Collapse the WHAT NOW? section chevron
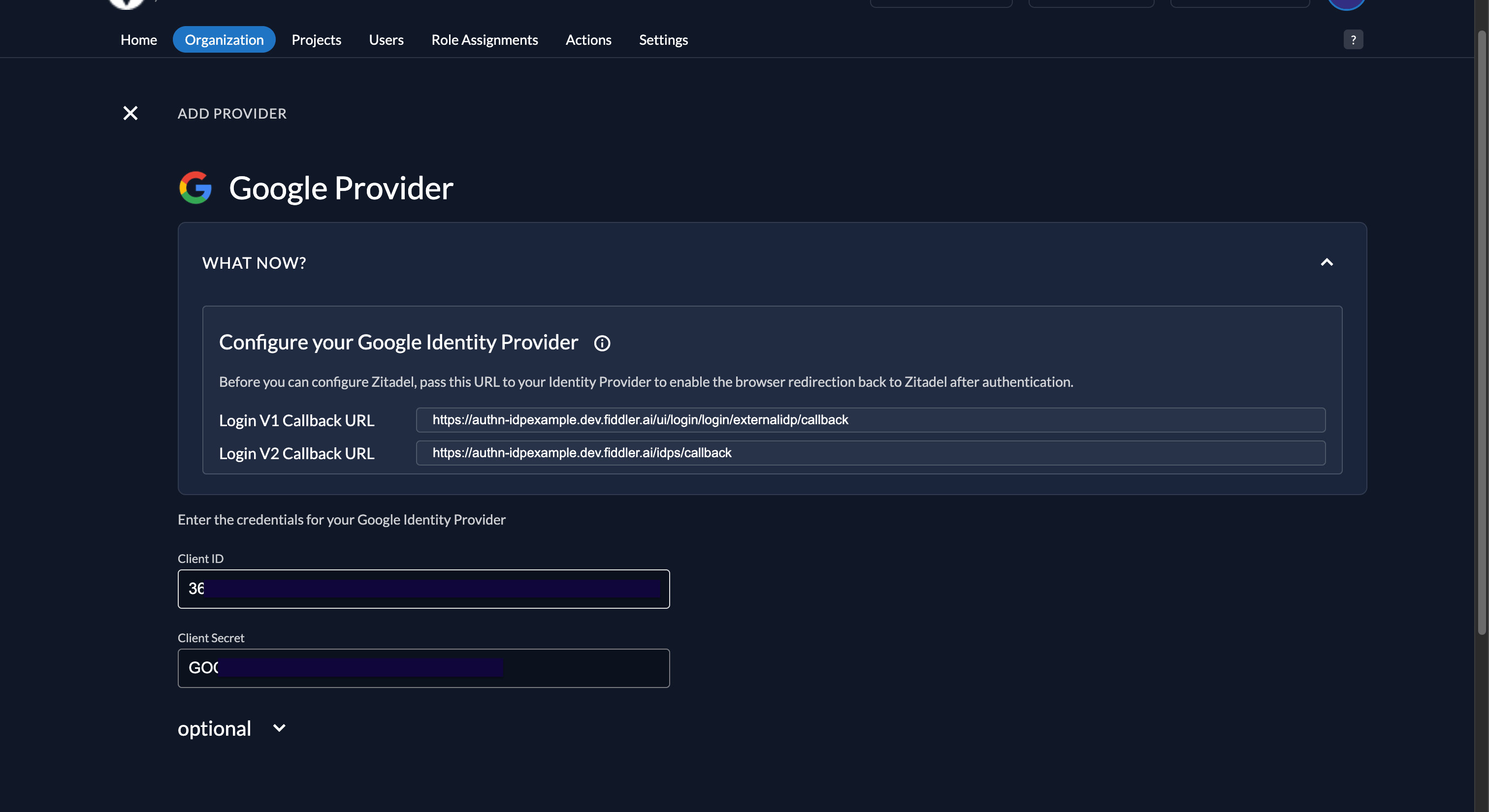The image size is (1489, 812). [x=1327, y=263]
